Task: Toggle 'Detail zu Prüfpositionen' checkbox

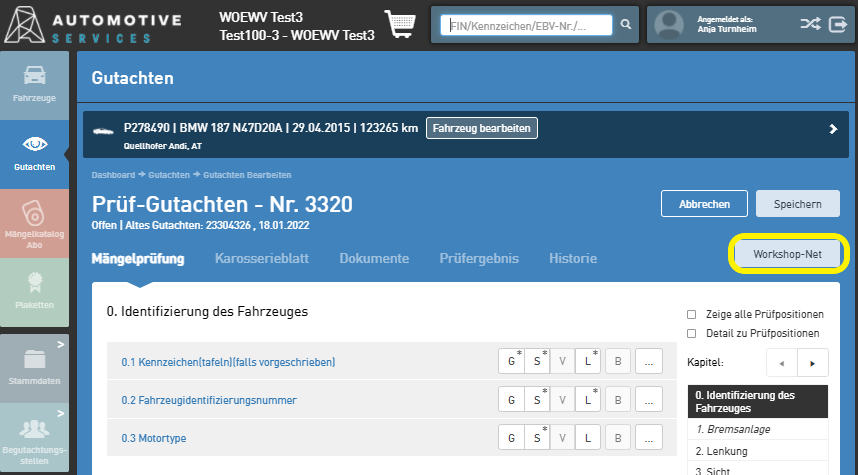Action: [x=692, y=333]
